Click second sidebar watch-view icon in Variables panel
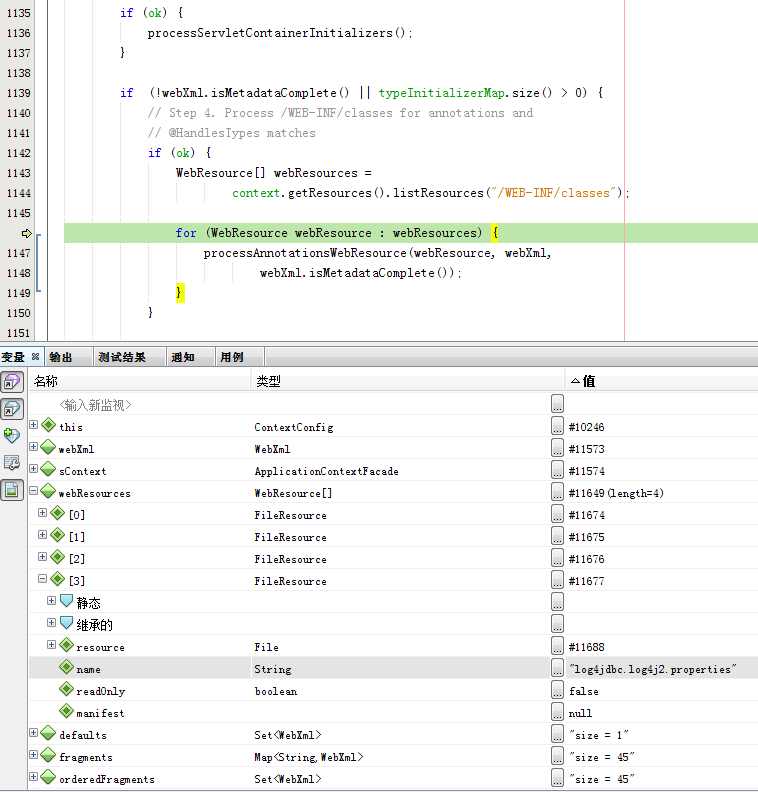This screenshot has width=758, height=792. tap(12, 409)
